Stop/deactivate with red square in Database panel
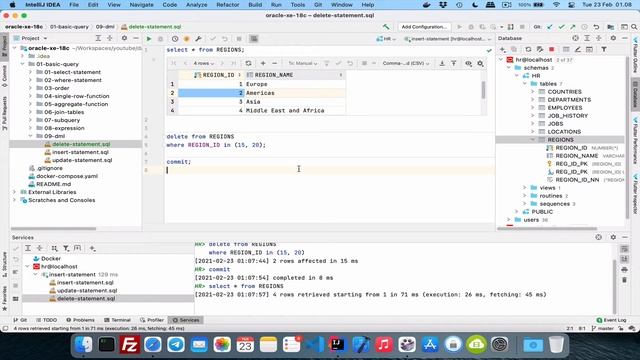This screenshot has width=640, height=360. point(551,49)
